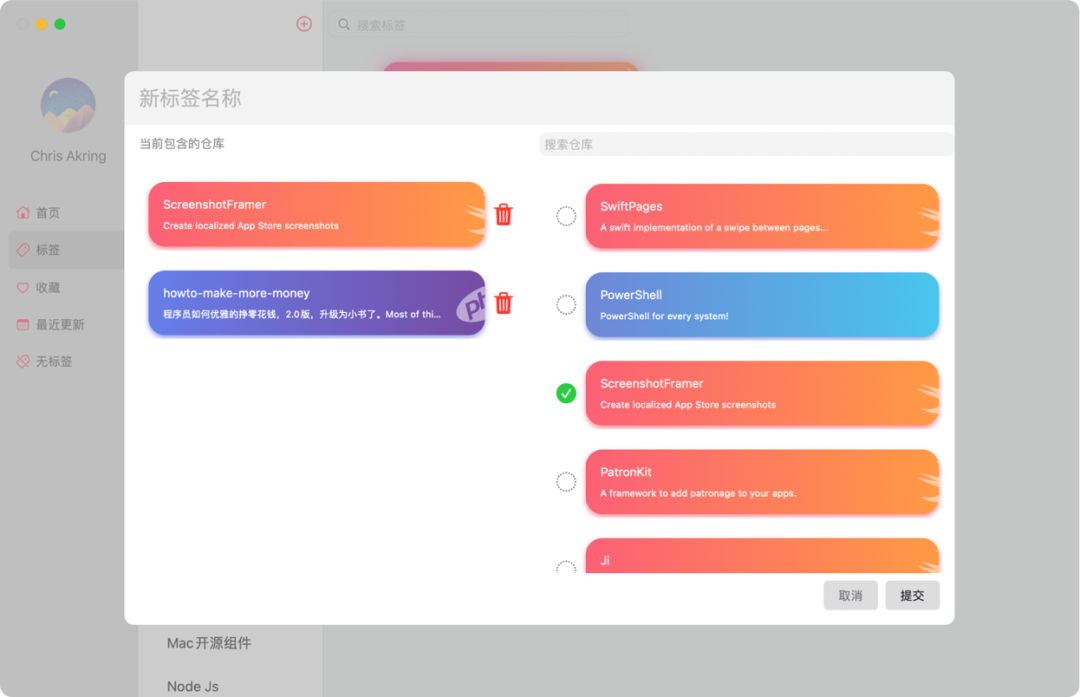Click the 搜索标签 tag search field

pos(479,25)
